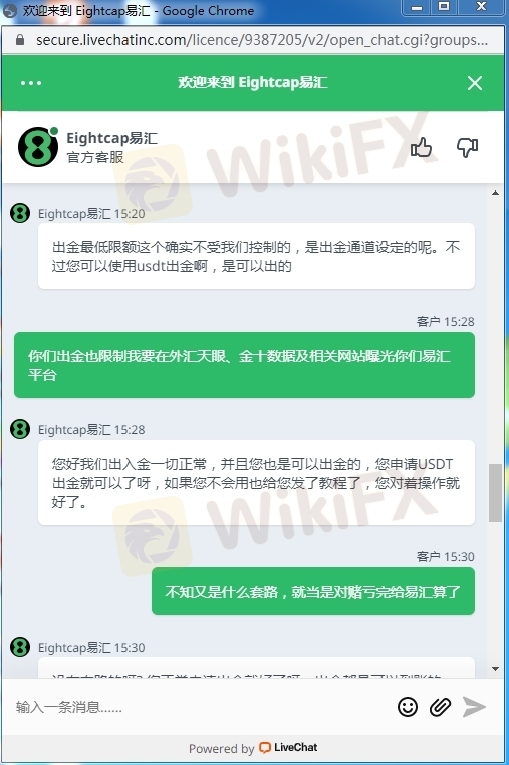The image size is (509, 765).
Task: Send message with the arrow icon
Action: (474, 706)
